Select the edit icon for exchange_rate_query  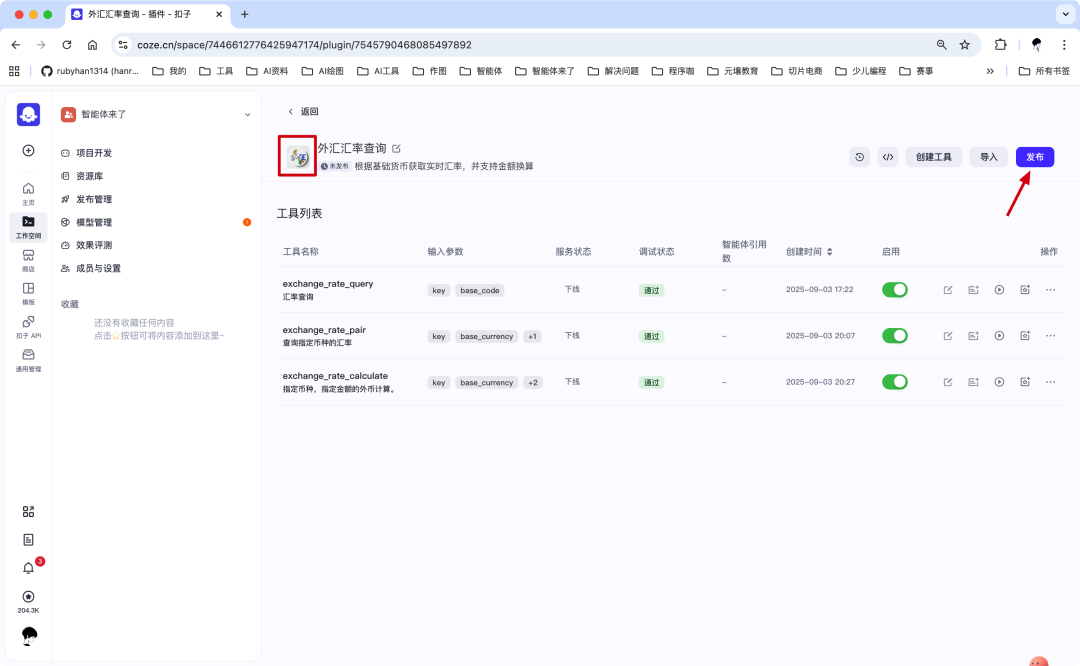[947, 290]
